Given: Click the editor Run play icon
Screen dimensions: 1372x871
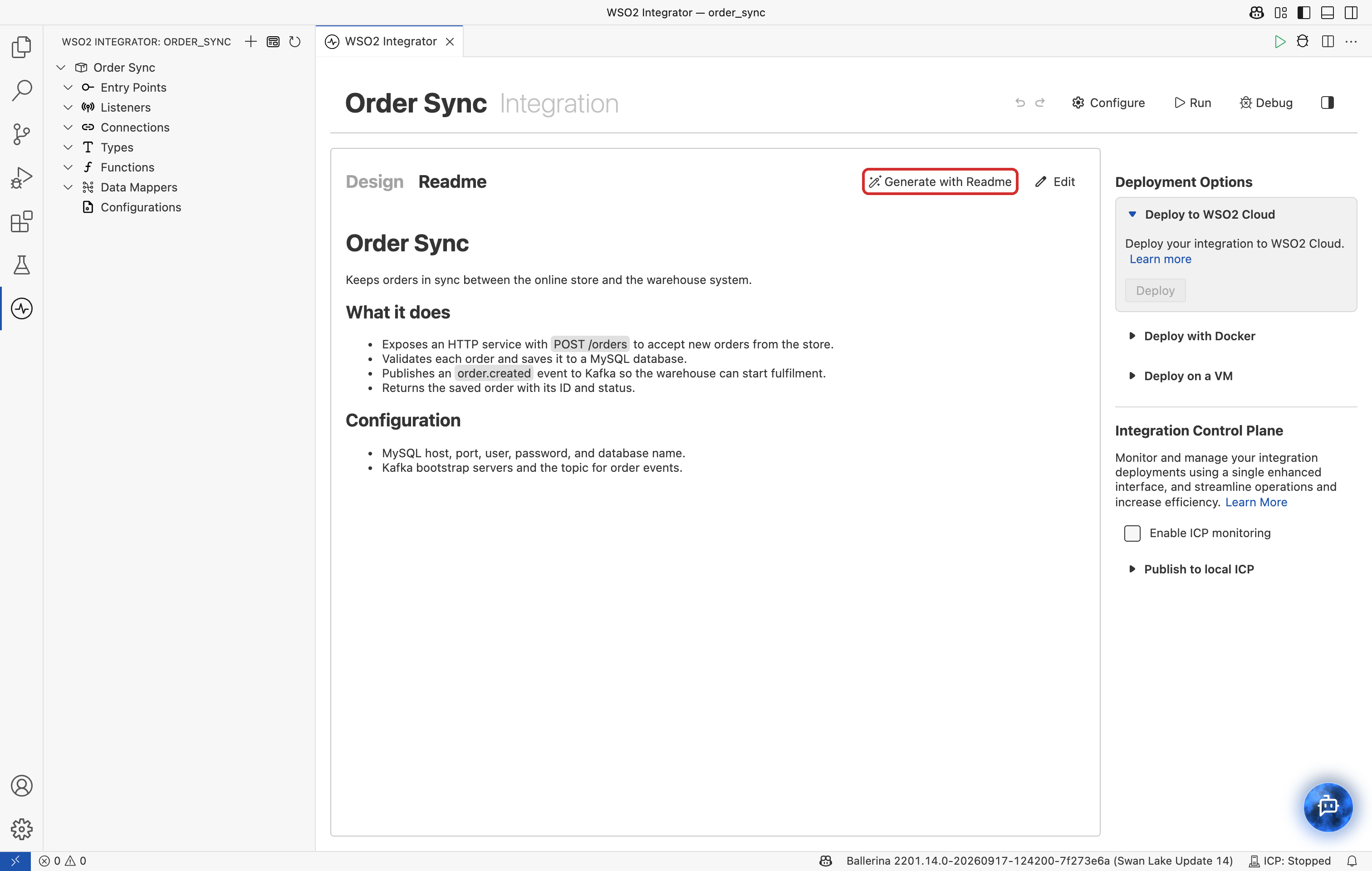Looking at the screenshot, I should coord(1280,42).
